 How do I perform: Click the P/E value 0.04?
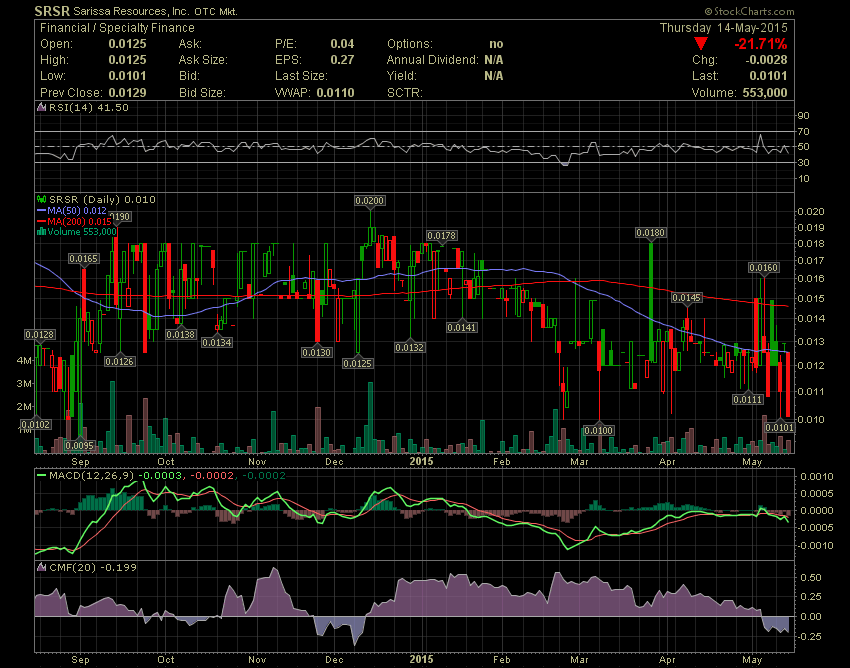[x=342, y=44]
